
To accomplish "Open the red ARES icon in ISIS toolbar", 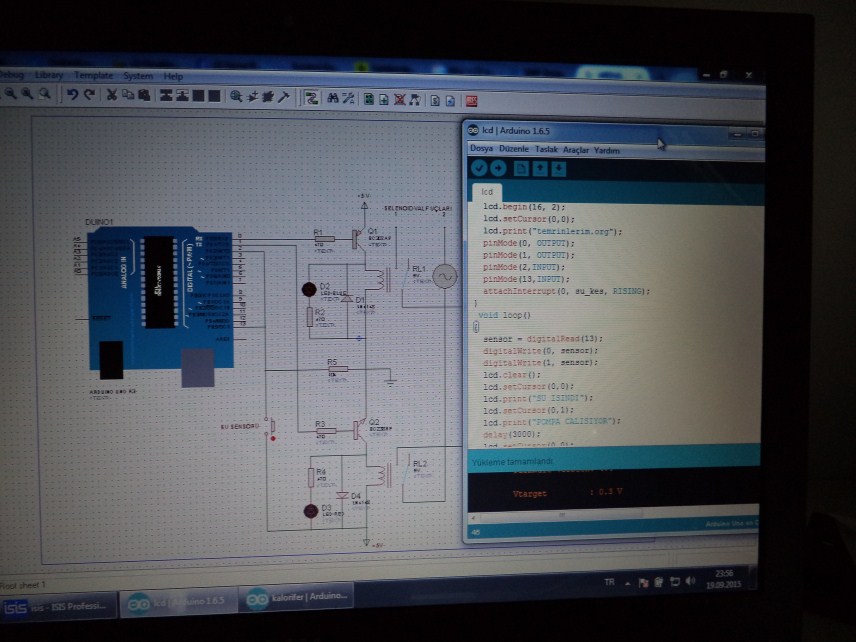I will [471, 101].
